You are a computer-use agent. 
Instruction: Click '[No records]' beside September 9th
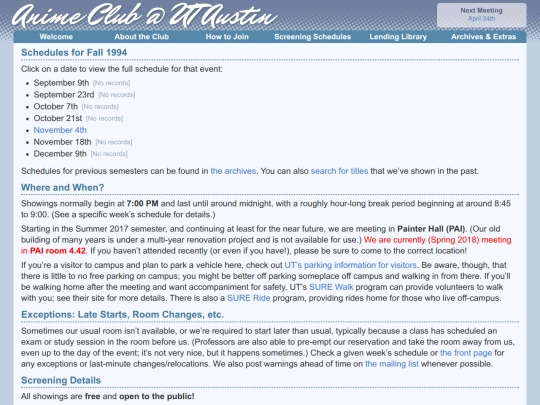coord(111,83)
